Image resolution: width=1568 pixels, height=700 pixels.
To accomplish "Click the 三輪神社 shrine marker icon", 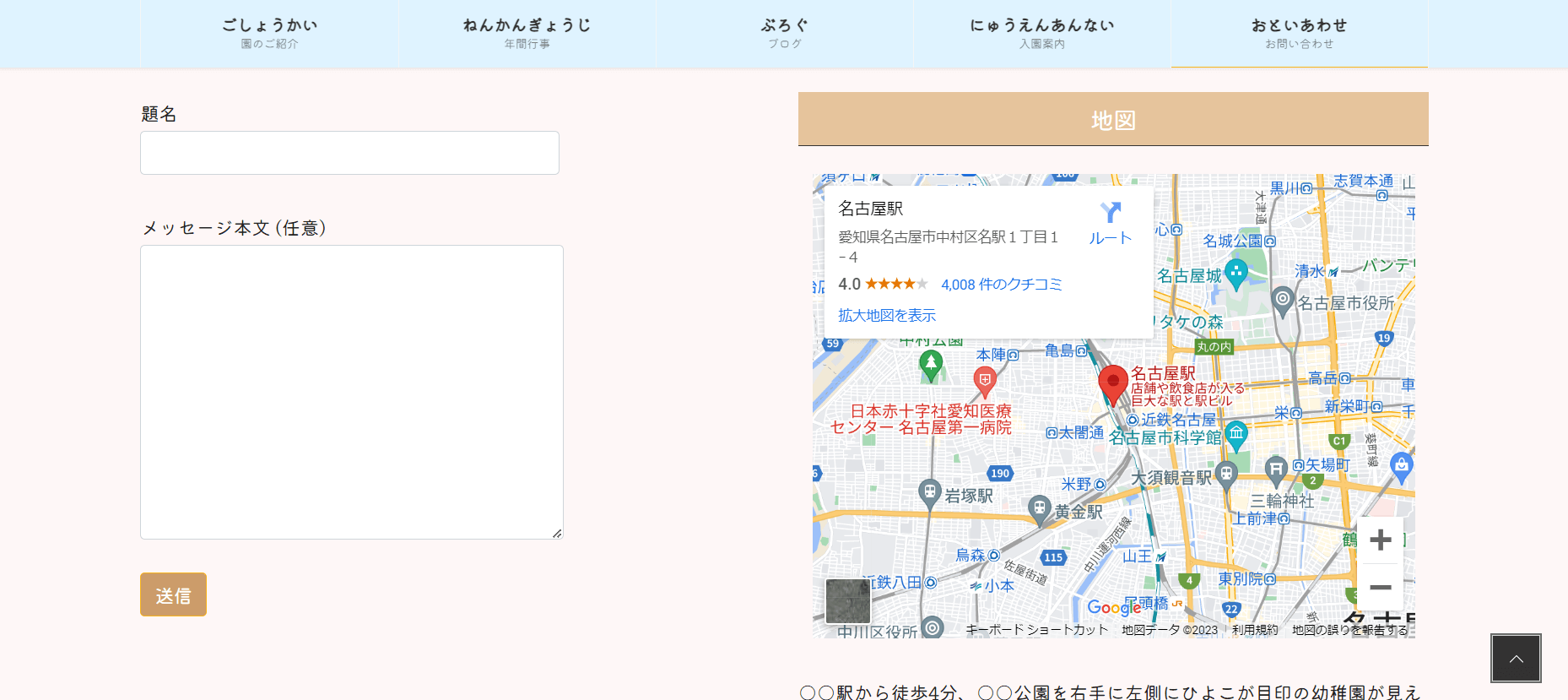I will click(x=1276, y=470).
